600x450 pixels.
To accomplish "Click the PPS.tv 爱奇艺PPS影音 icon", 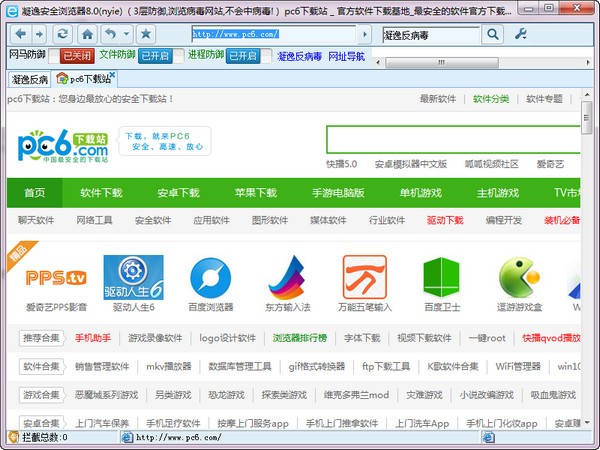I will (x=56, y=278).
